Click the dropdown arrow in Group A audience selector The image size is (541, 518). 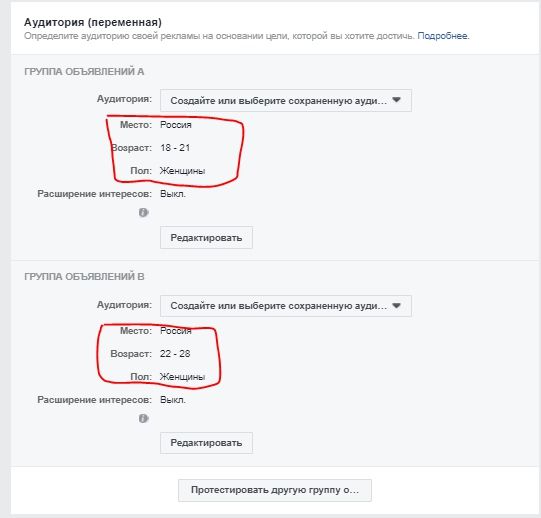click(x=396, y=100)
